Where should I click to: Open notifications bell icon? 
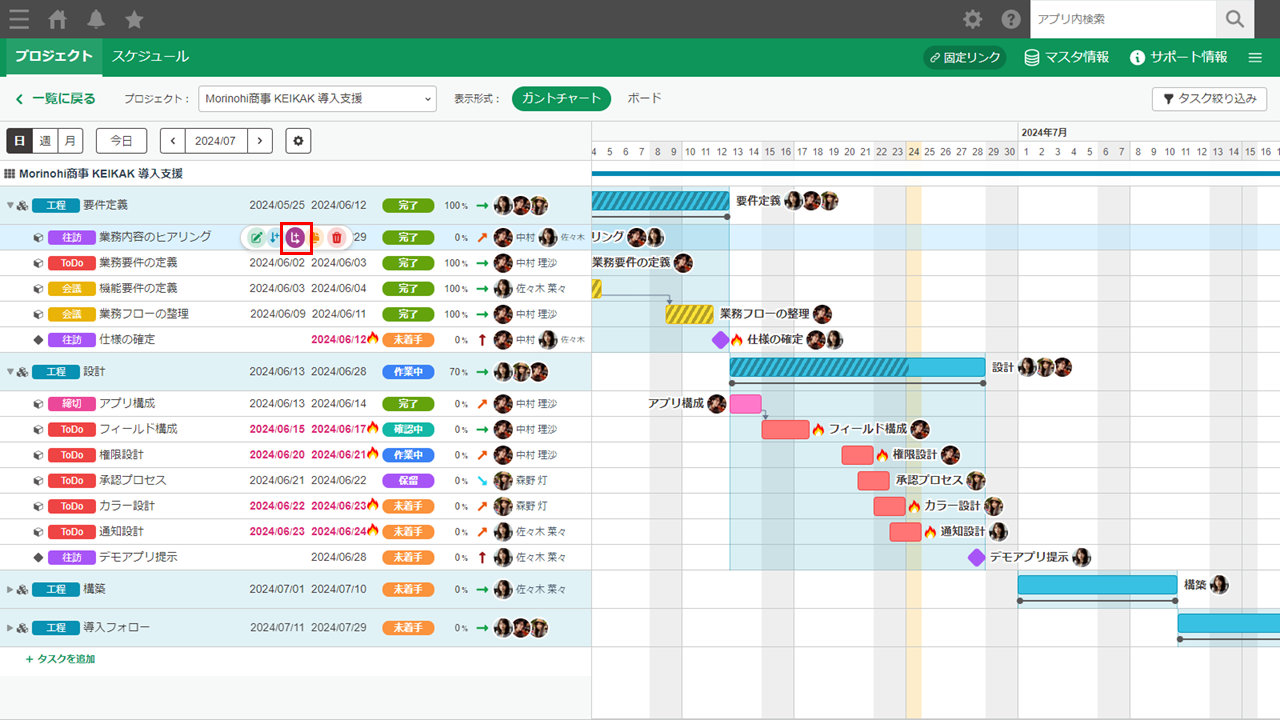(x=96, y=19)
